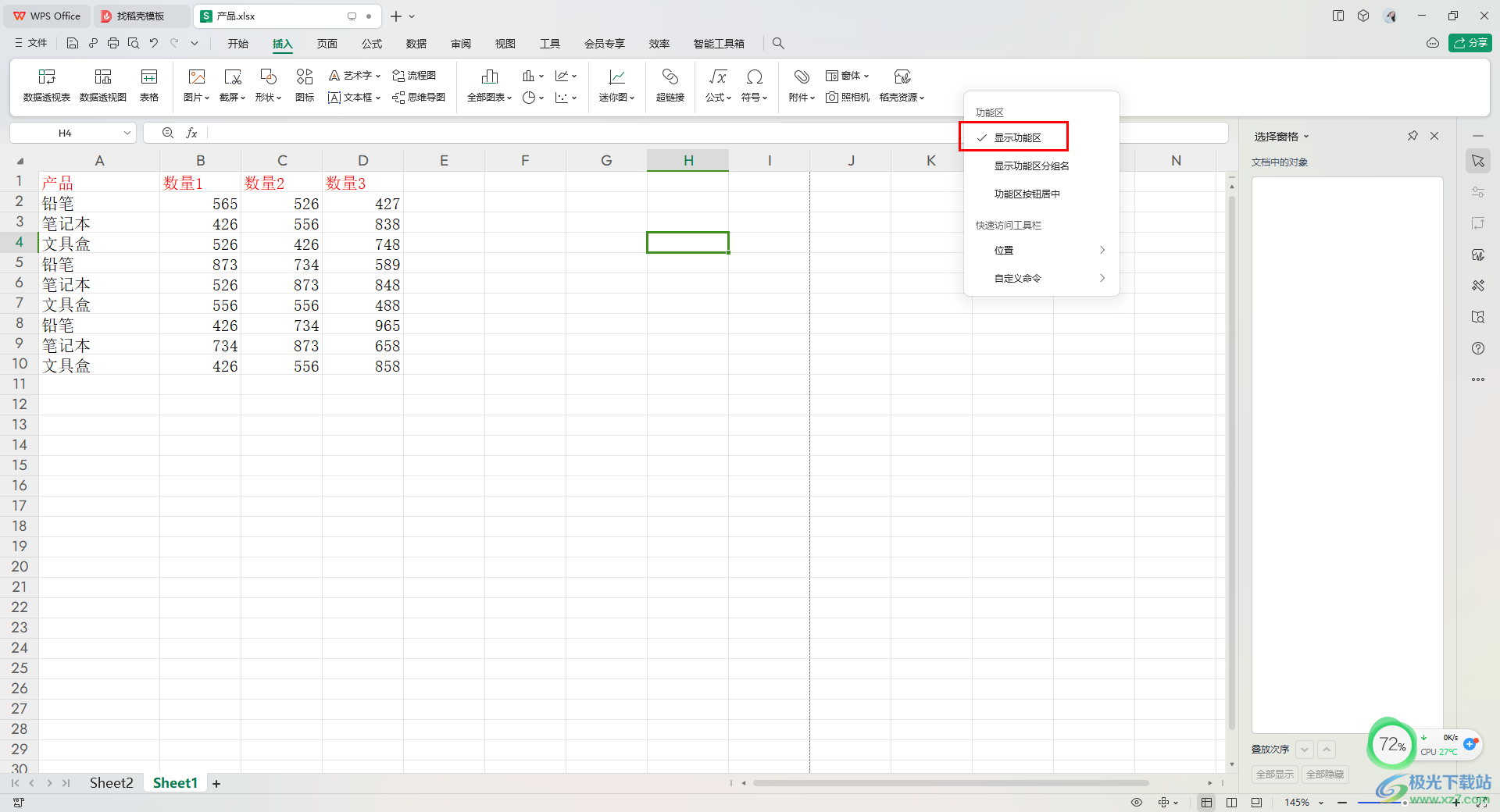This screenshot has height=812, width=1500.
Task: Switch to the 数据 tab
Action: pyautogui.click(x=416, y=44)
